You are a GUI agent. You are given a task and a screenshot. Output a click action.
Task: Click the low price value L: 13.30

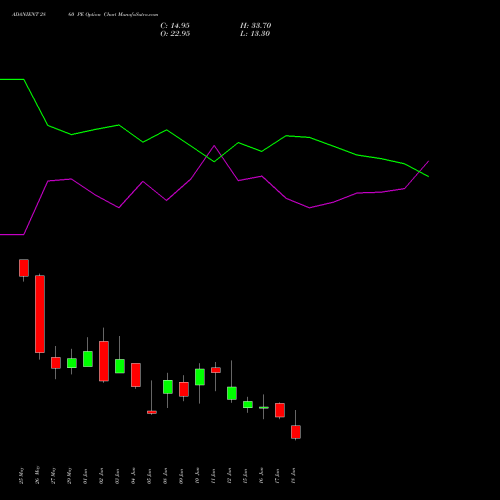coord(255,34)
